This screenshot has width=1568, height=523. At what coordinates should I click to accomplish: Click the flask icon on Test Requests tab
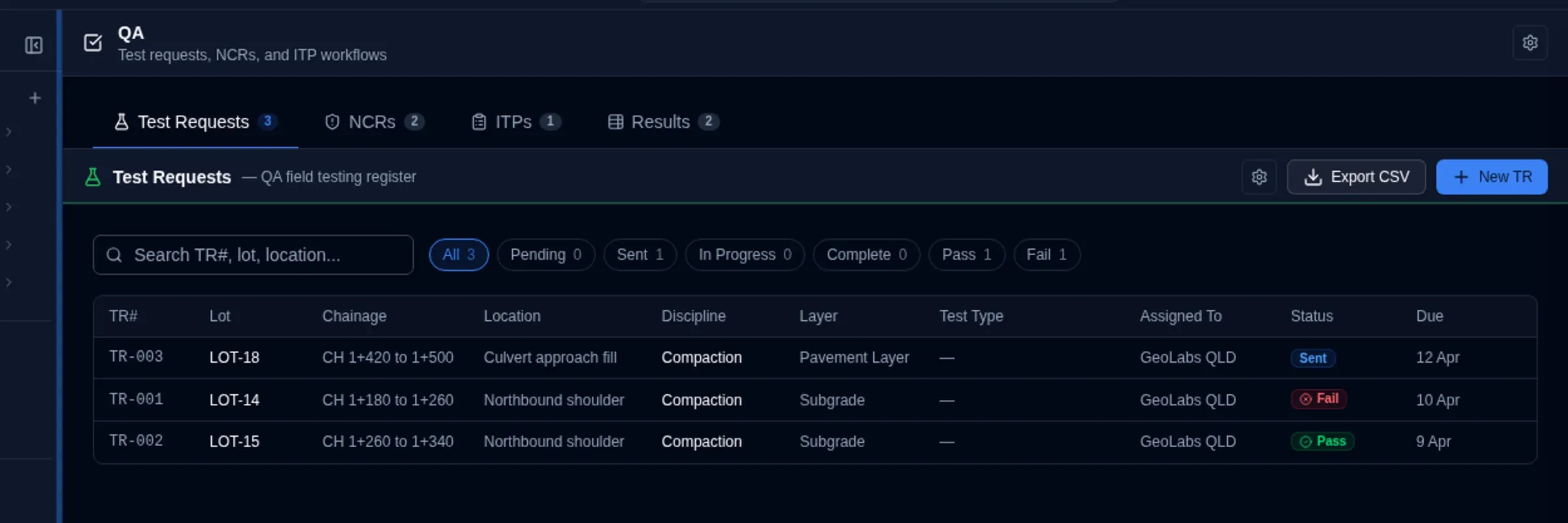click(x=122, y=122)
